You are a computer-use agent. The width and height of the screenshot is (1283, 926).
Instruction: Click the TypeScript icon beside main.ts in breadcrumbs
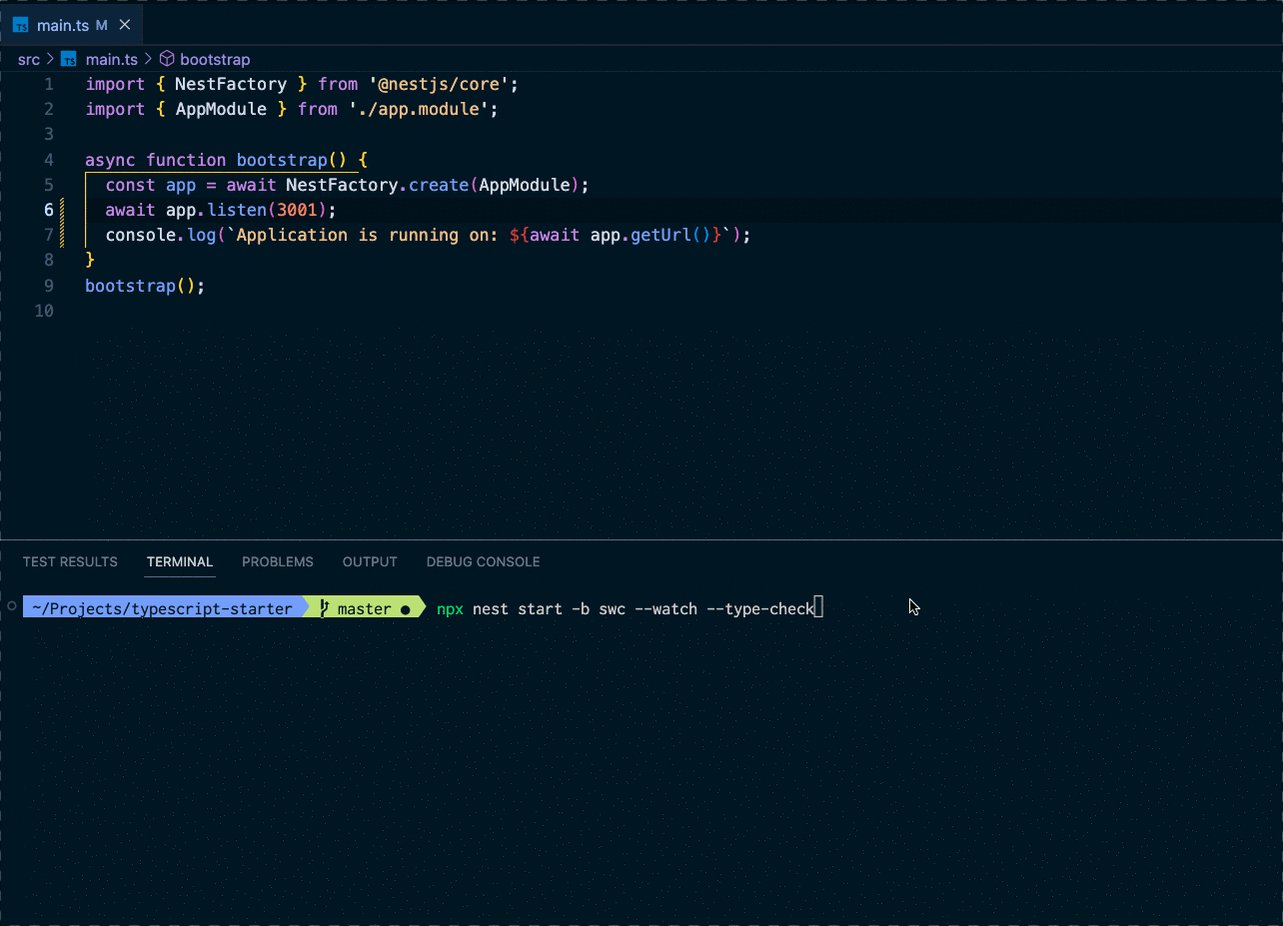pyautogui.click(x=67, y=59)
